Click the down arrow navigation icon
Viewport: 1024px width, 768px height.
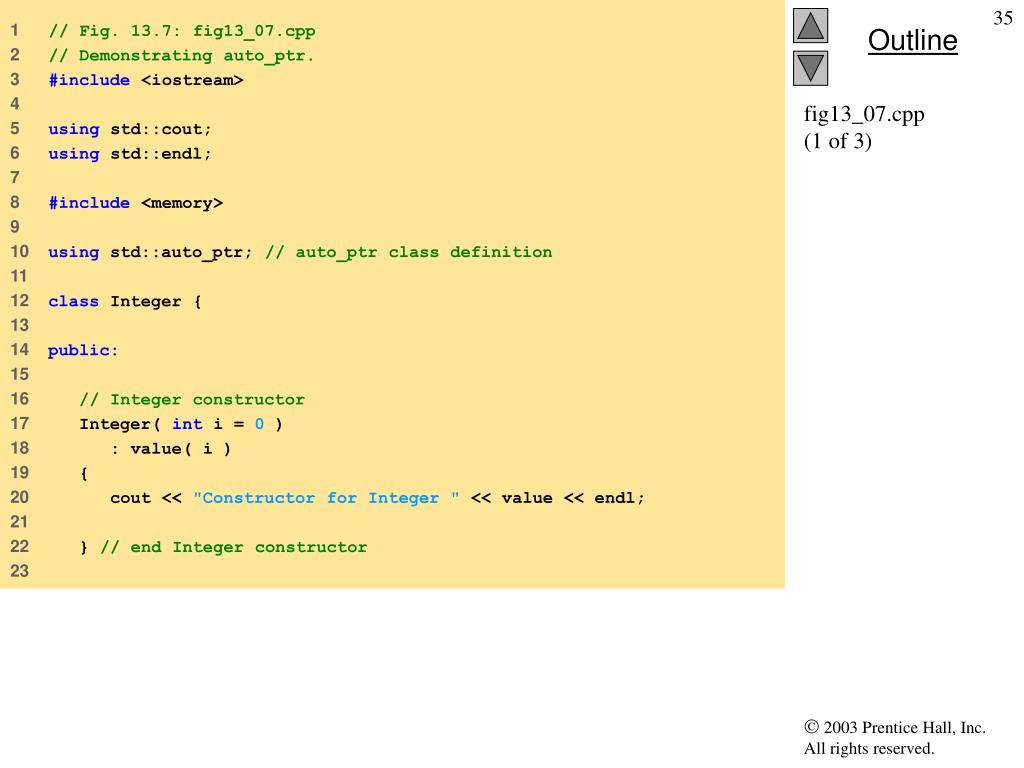pos(810,69)
